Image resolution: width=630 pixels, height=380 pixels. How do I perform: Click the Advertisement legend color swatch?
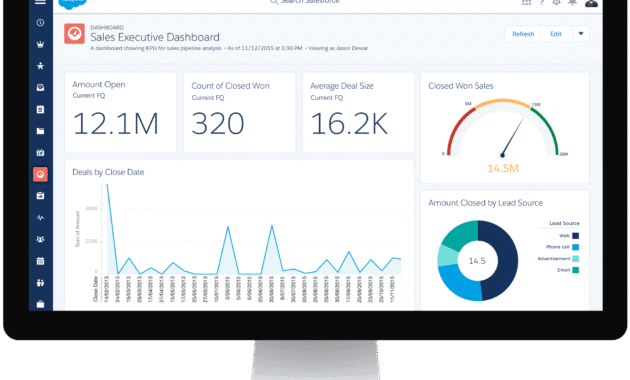coord(575,259)
